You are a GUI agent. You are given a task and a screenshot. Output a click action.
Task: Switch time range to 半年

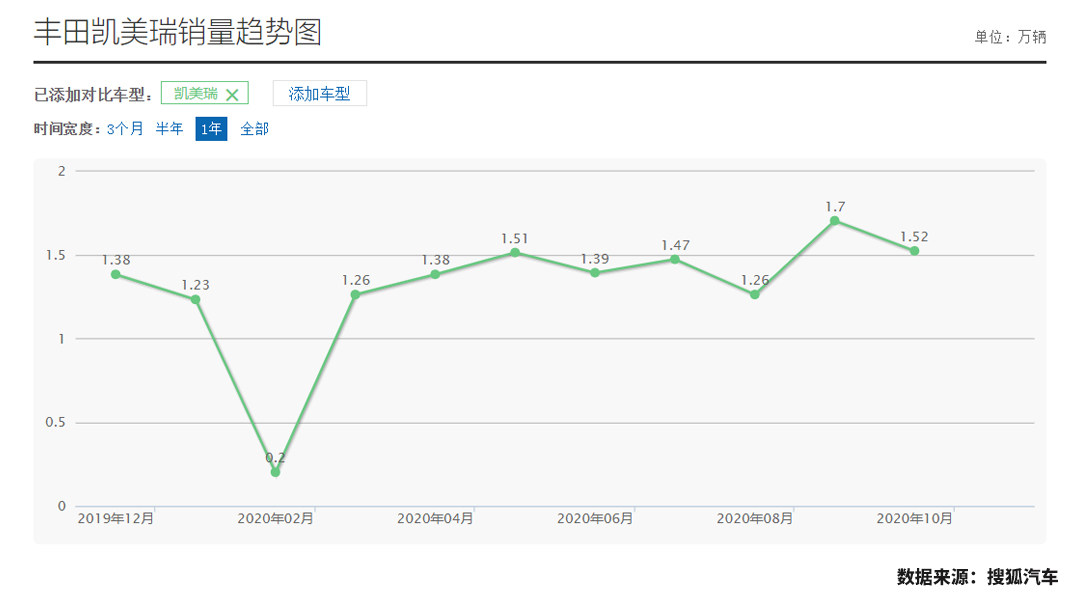click(x=169, y=129)
